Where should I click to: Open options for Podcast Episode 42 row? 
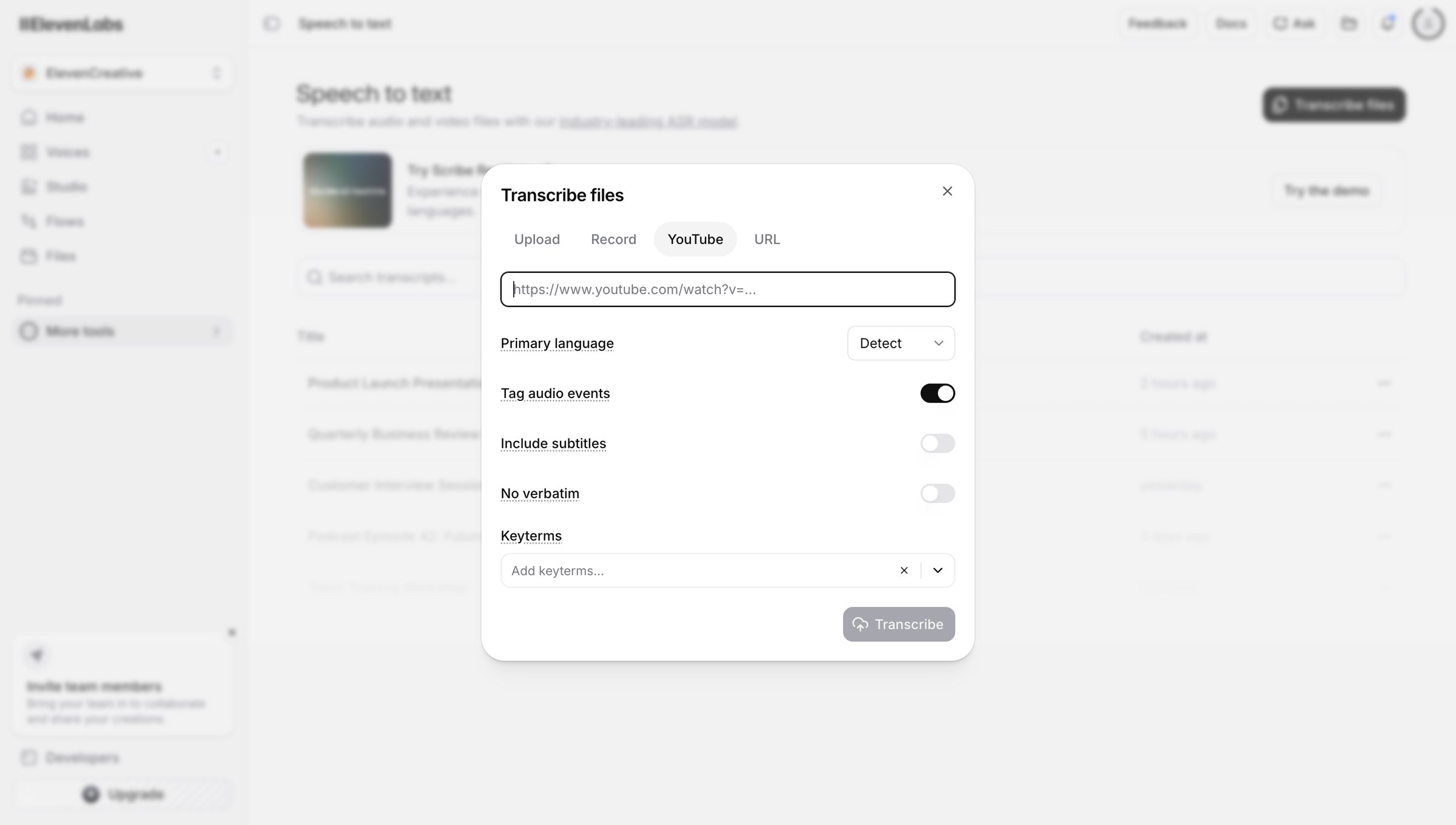[x=1384, y=536]
